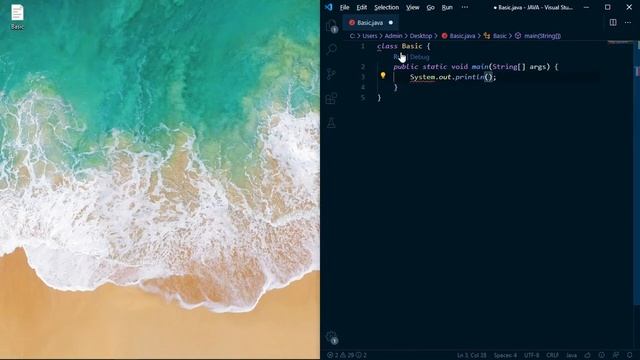Open the Edit menu

coord(362,7)
